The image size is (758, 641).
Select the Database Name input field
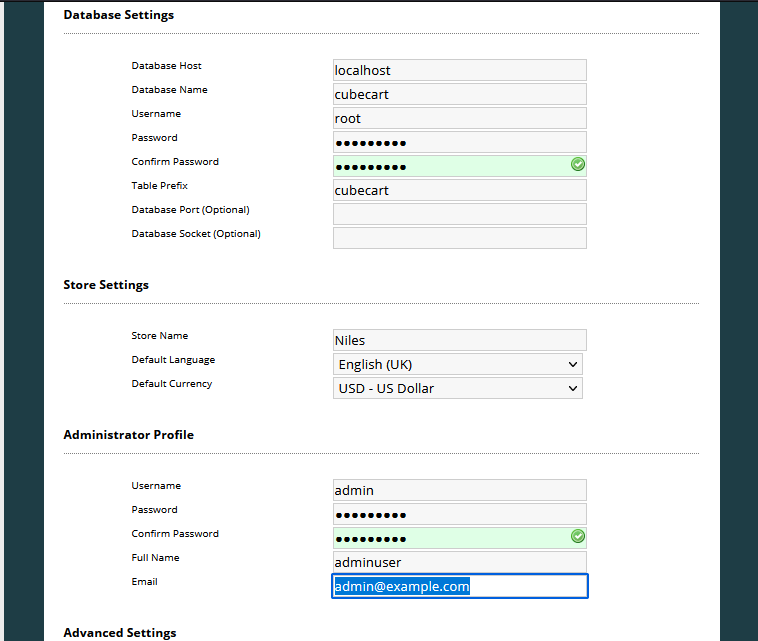coord(459,94)
